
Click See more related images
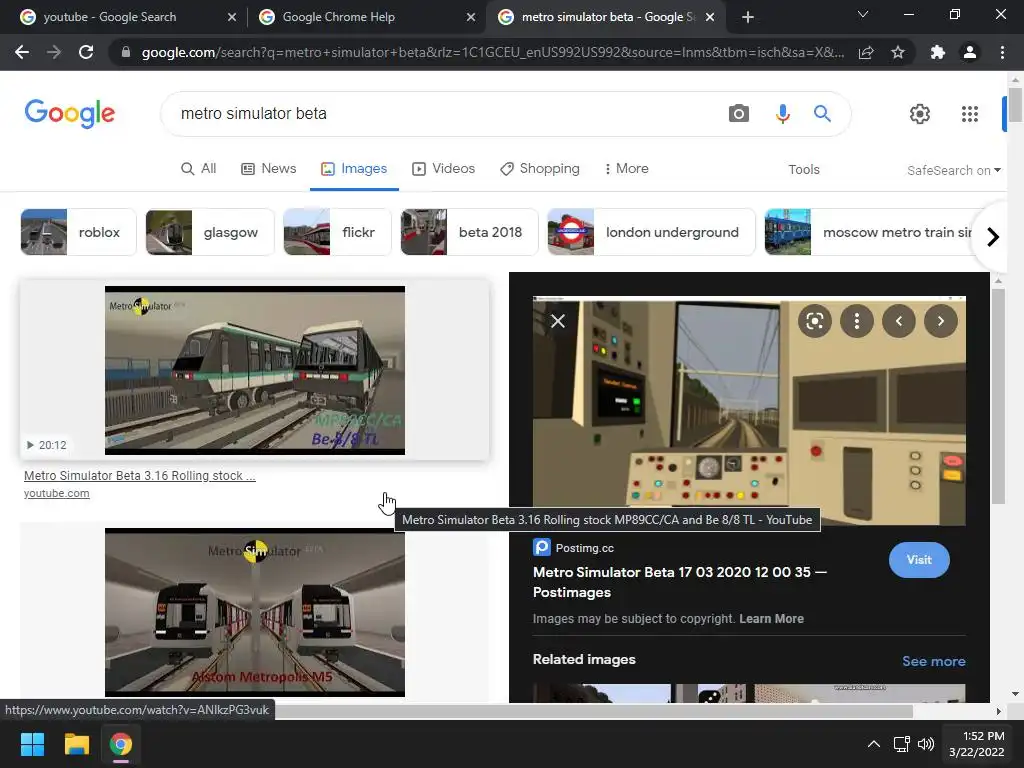(934, 661)
